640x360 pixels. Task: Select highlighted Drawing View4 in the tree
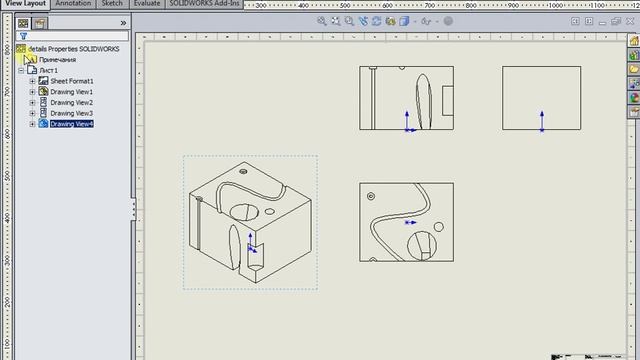point(72,124)
